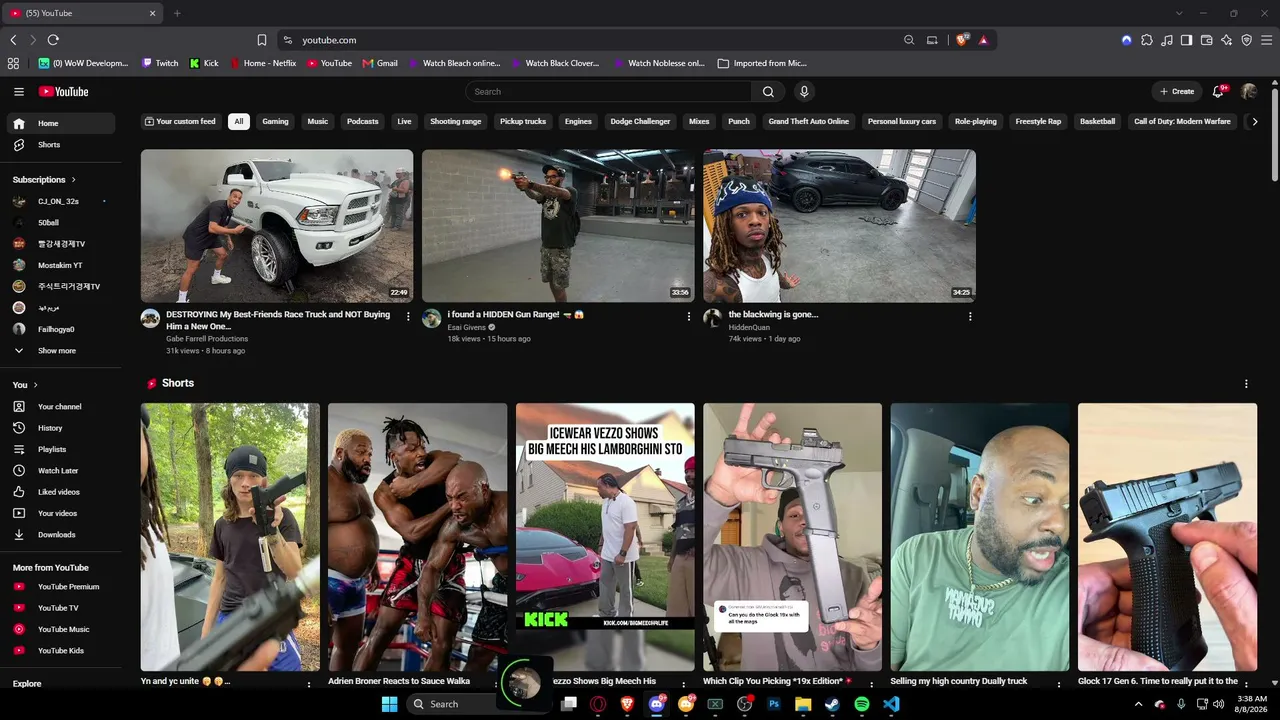Play the DESTROYING My Best-Friends Race Truck thumbnail
The height and width of the screenshot is (720, 1280).
pos(277,226)
